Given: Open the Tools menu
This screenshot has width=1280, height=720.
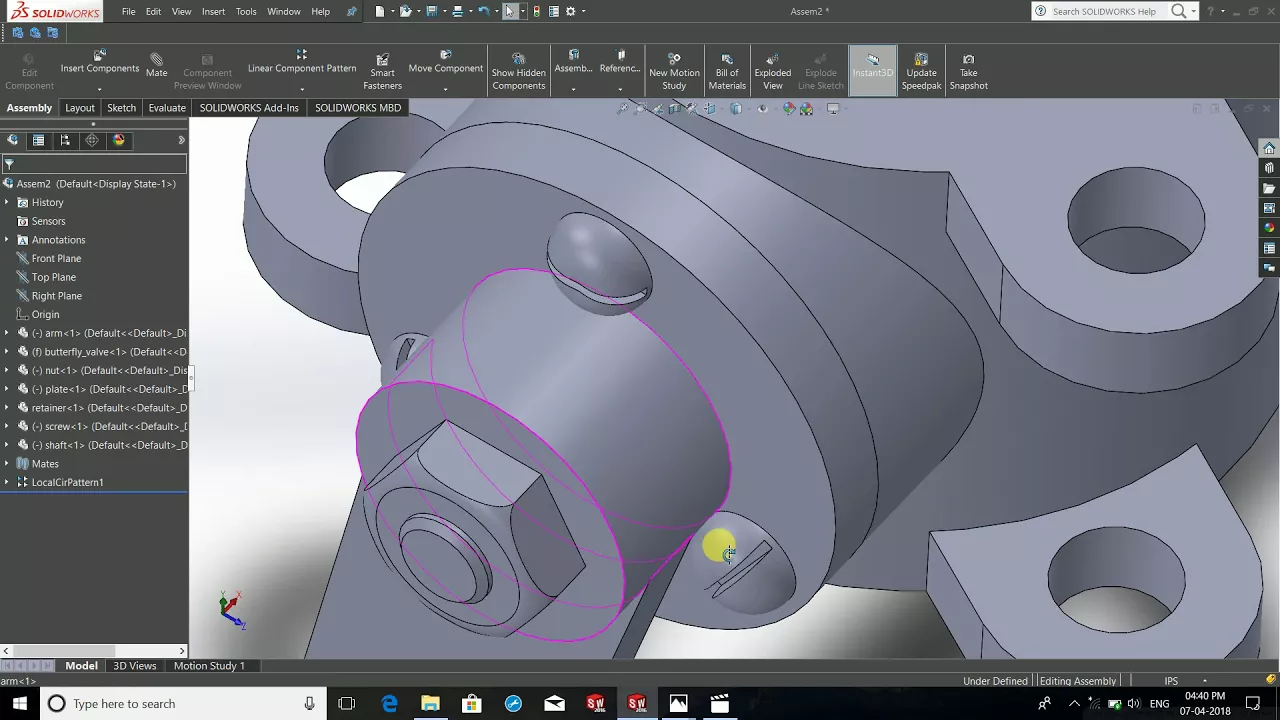Looking at the screenshot, I should tap(246, 11).
